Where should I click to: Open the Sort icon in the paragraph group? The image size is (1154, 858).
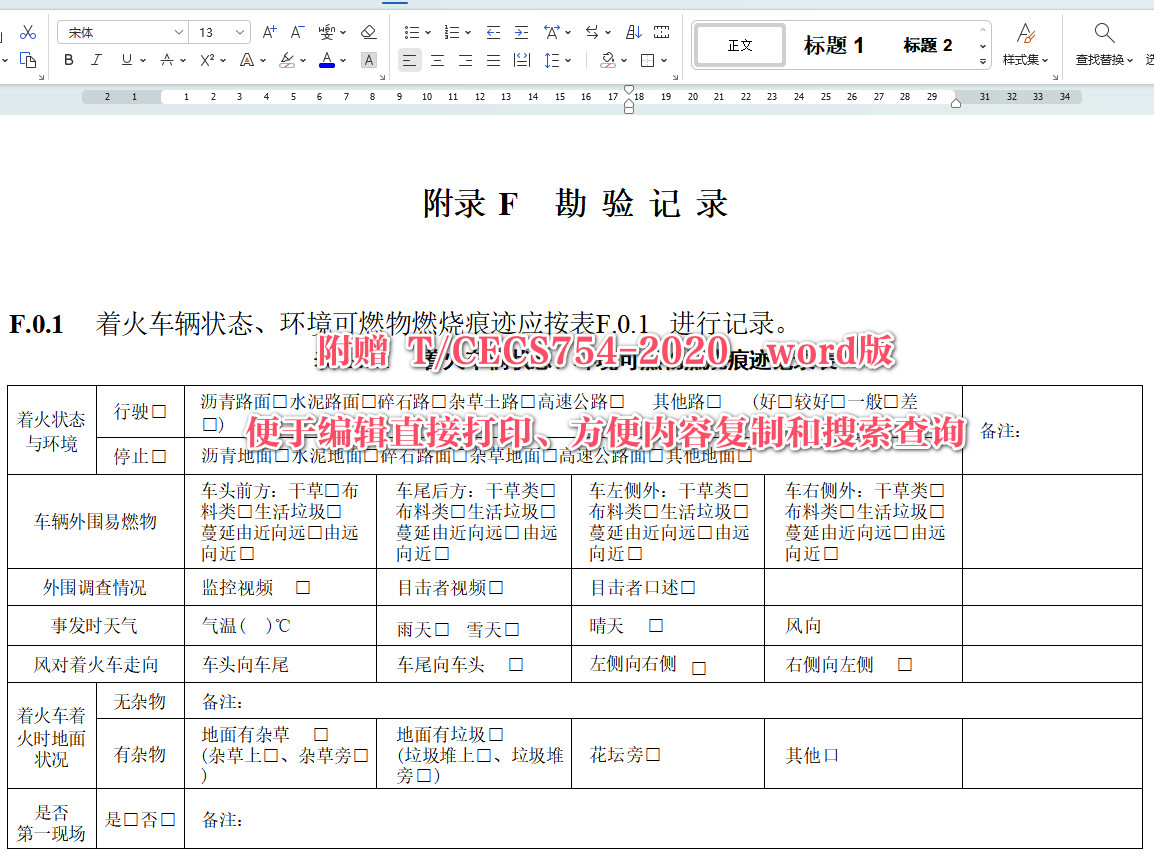coord(633,31)
